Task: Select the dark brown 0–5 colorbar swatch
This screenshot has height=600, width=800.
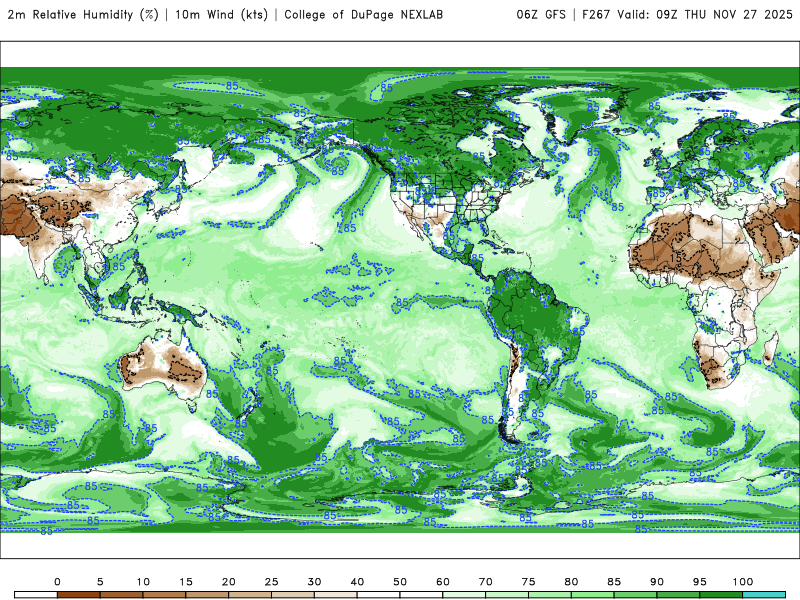Action: click(x=79, y=595)
